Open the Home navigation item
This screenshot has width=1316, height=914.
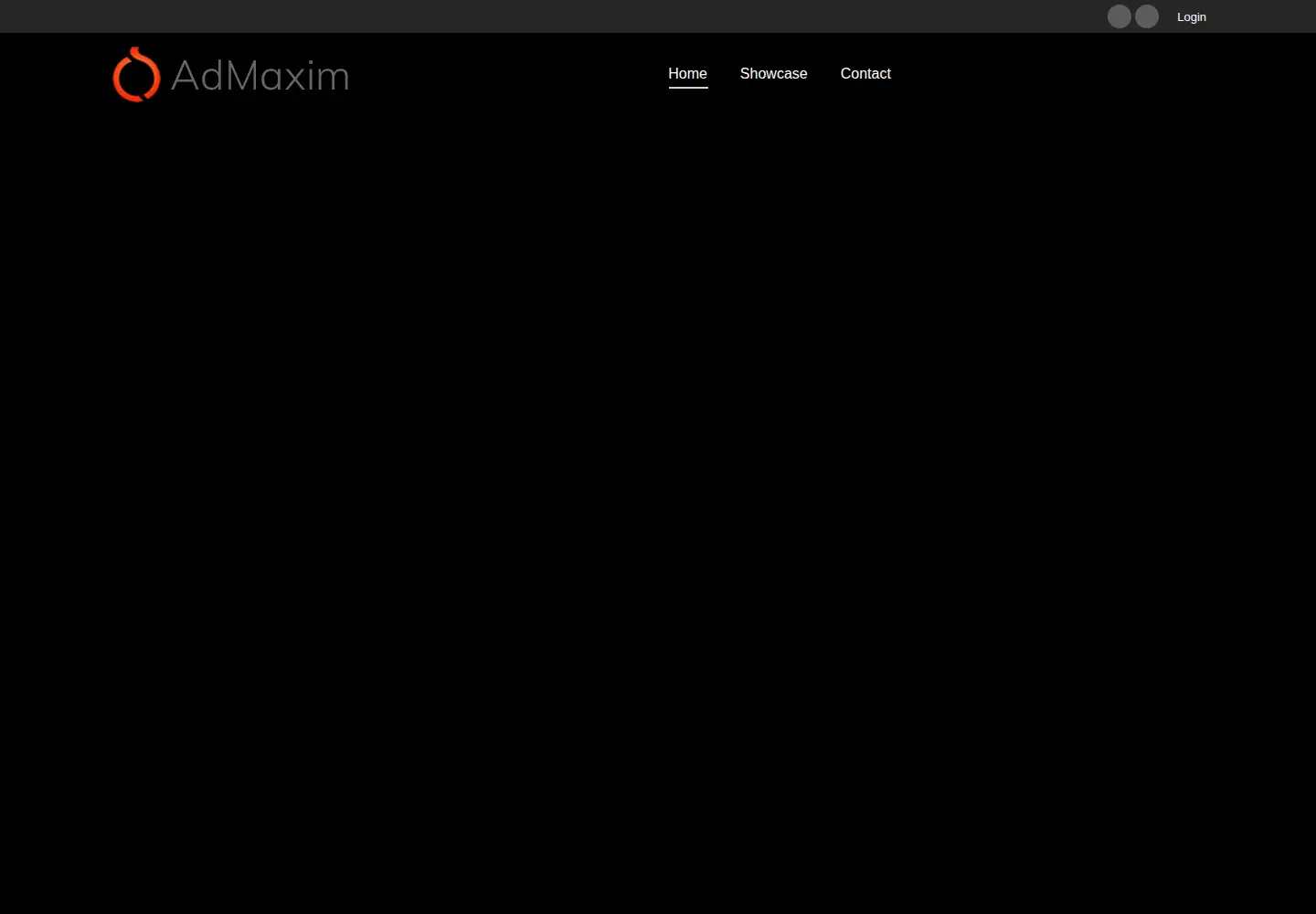tap(688, 74)
